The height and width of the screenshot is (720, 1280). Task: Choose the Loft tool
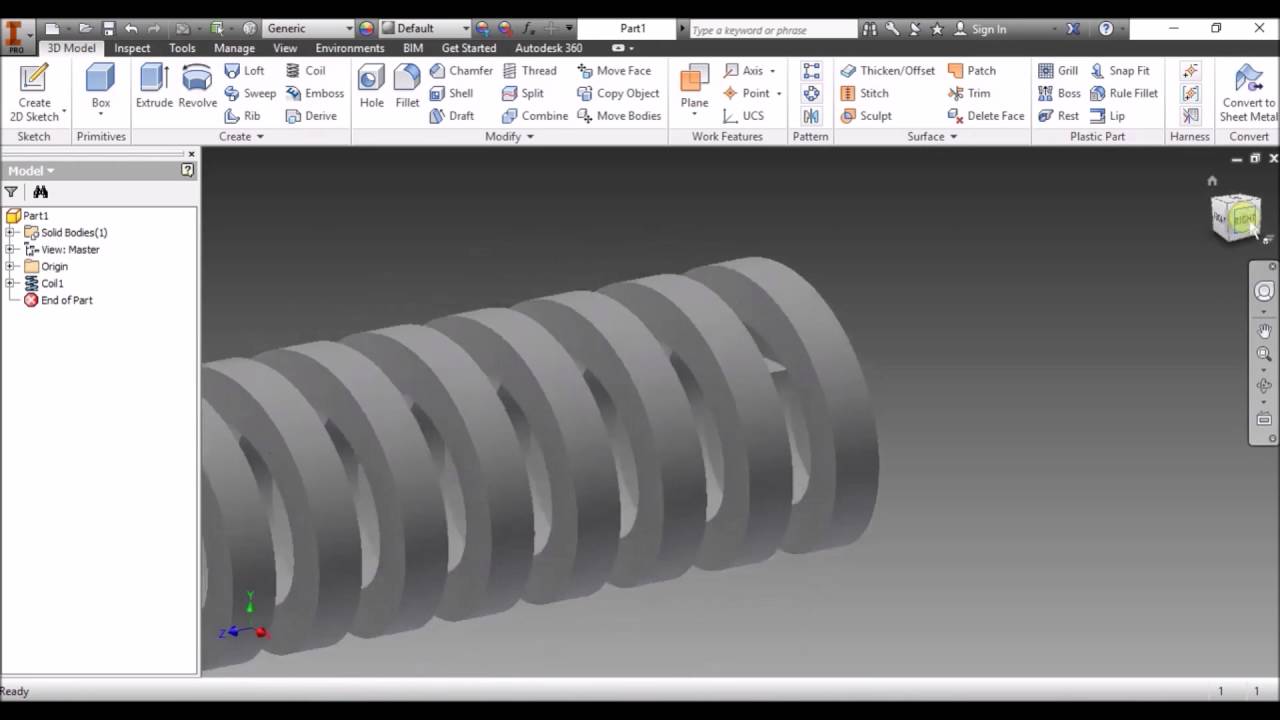[x=244, y=71]
